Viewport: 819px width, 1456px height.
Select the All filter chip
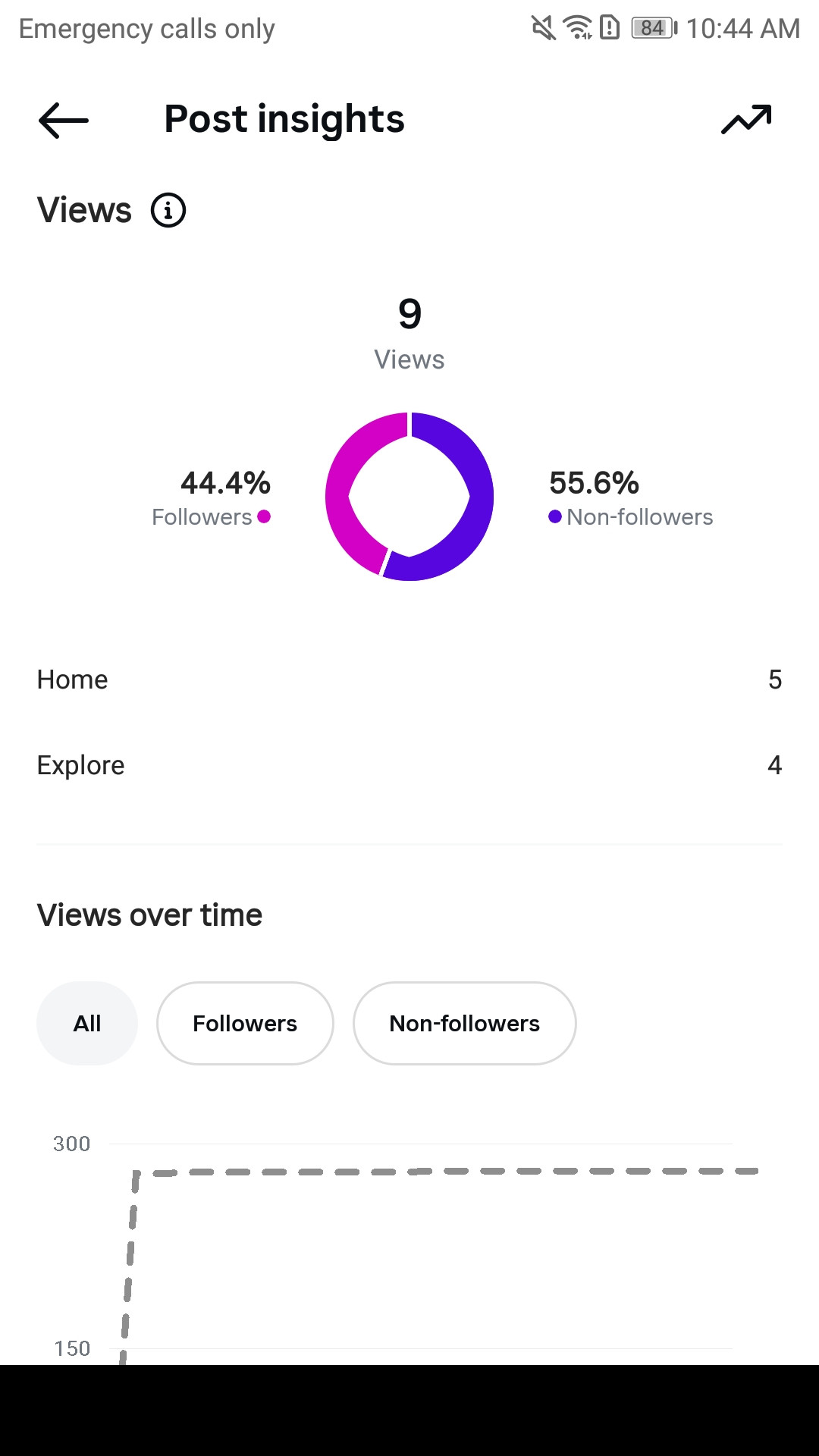click(x=87, y=1023)
